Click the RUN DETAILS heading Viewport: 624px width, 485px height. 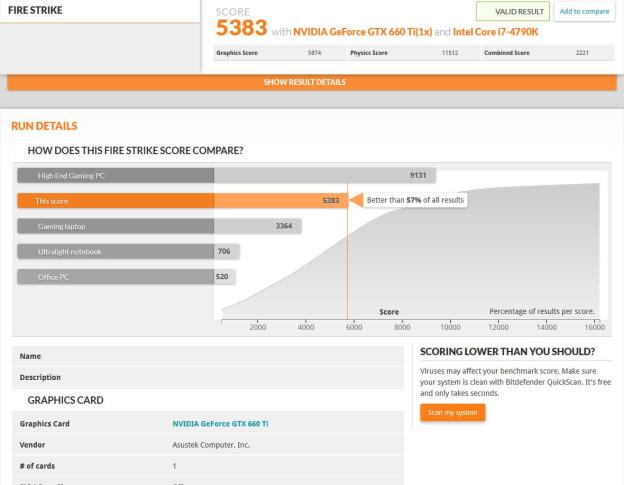click(x=44, y=126)
